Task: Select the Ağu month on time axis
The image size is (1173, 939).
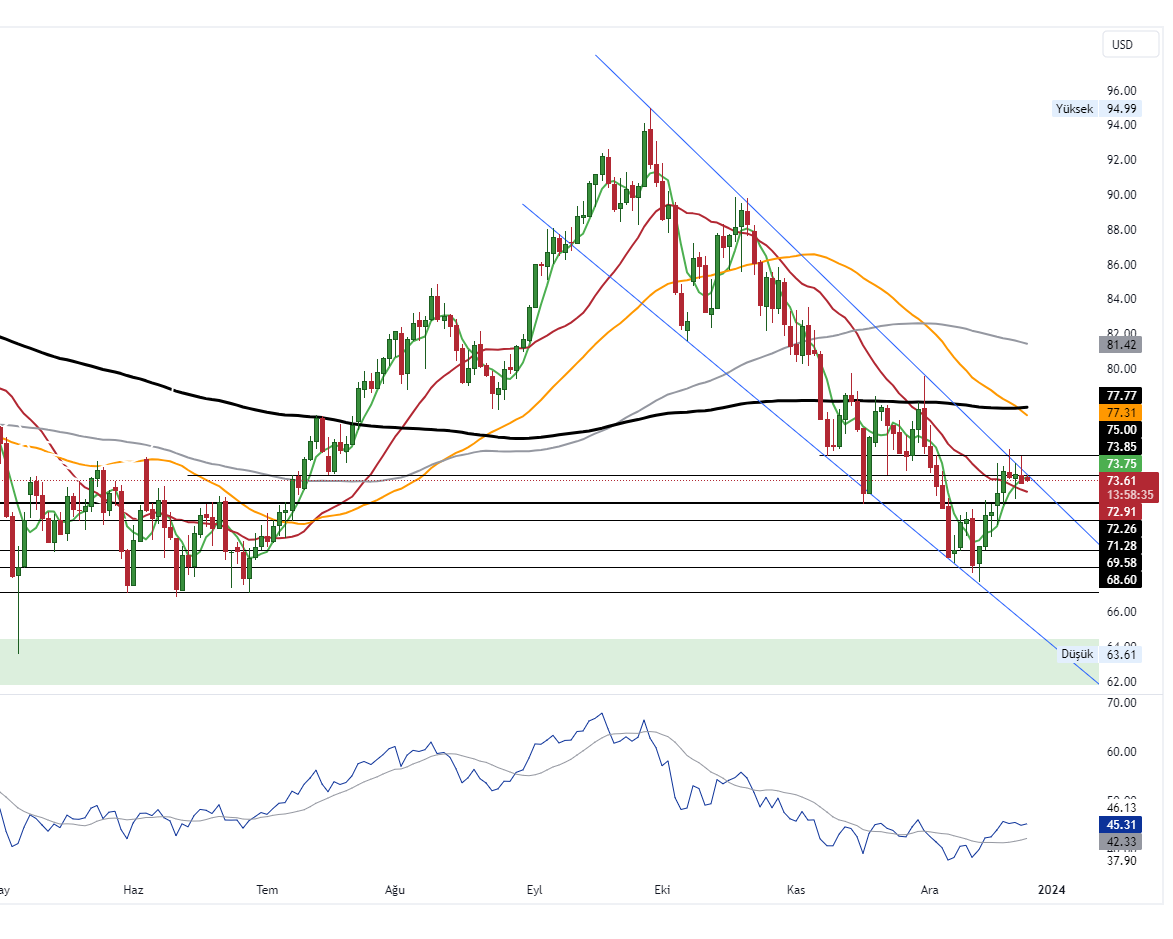Action: pos(397,889)
